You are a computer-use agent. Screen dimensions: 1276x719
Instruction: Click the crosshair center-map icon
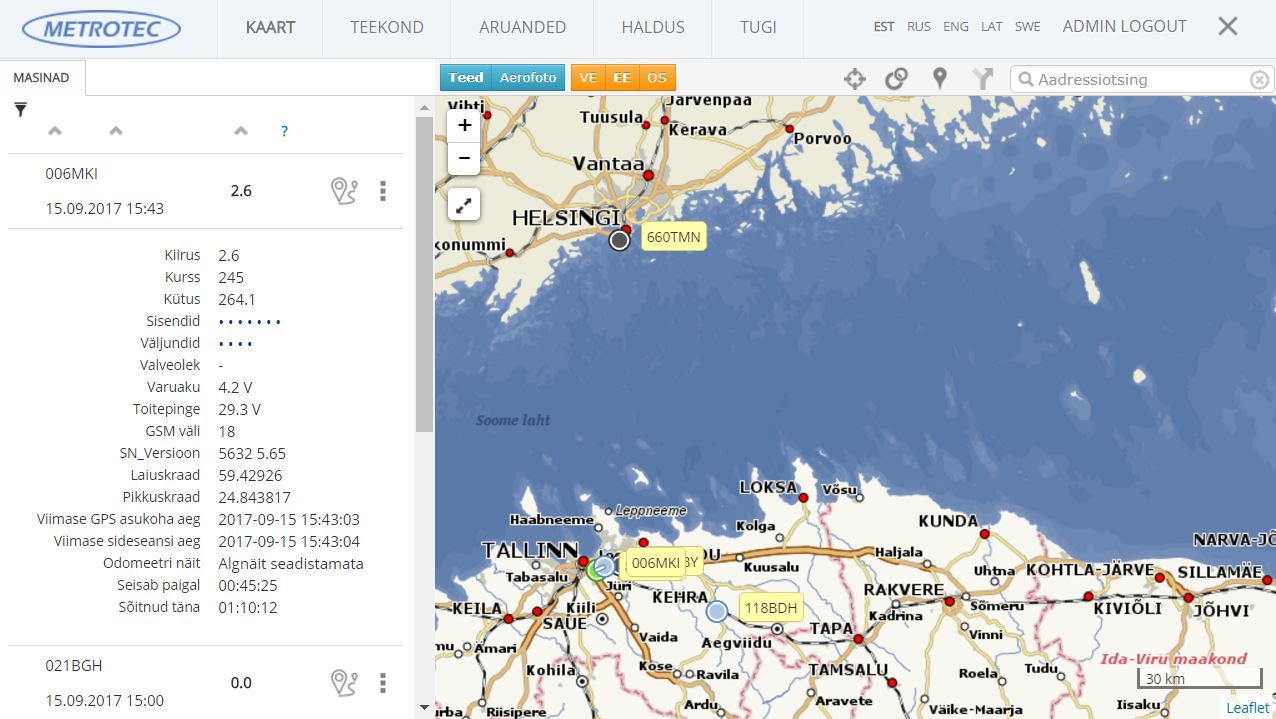(x=854, y=79)
